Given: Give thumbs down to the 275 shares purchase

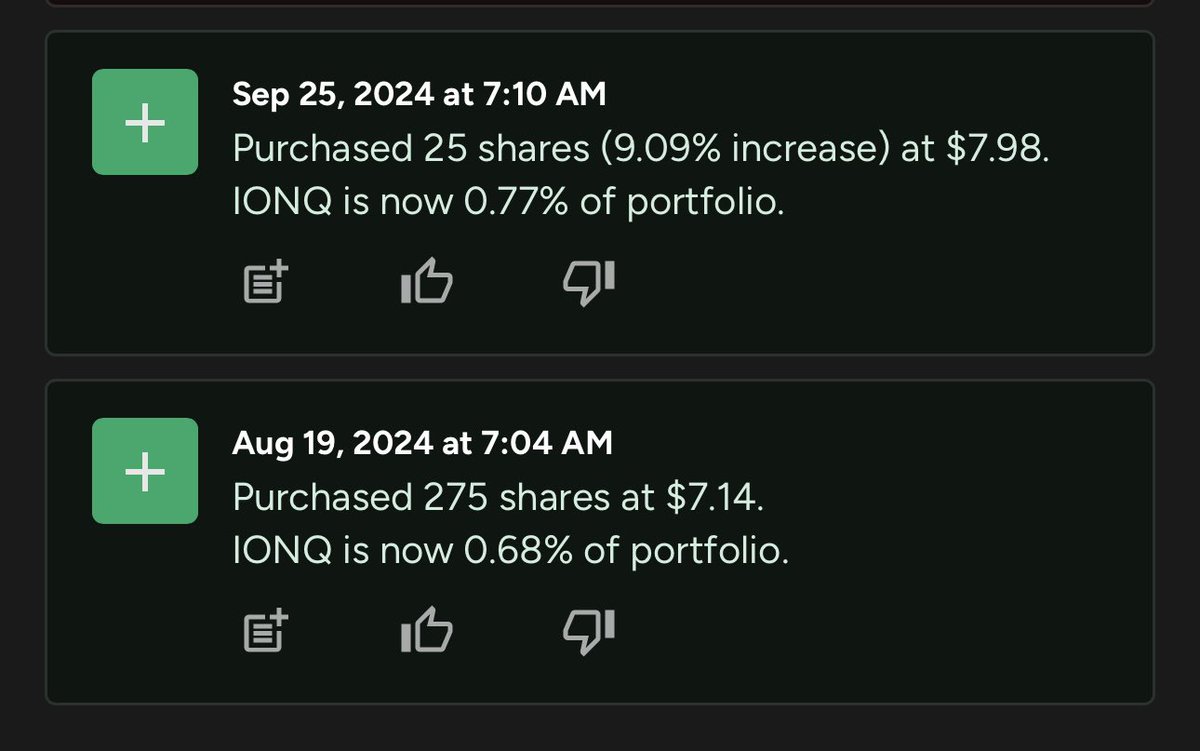Looking at the screenshot, I should click(589, 631).
